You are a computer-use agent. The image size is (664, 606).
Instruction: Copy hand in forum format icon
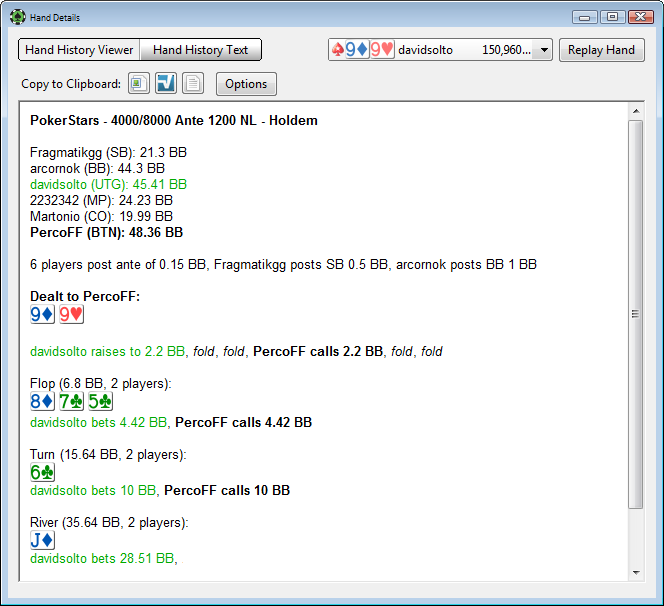point(166,83)
